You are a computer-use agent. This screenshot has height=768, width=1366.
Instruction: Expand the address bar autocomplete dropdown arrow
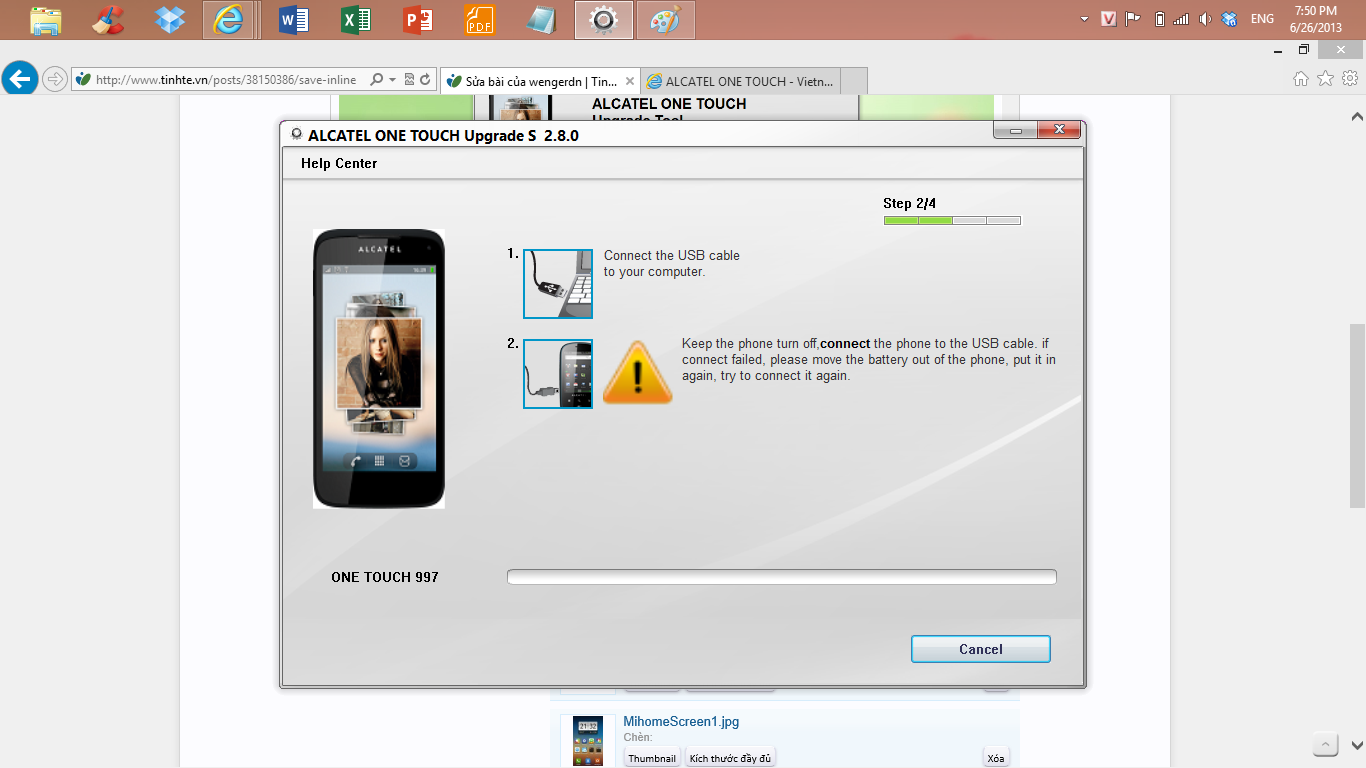[x=392, y=80]
